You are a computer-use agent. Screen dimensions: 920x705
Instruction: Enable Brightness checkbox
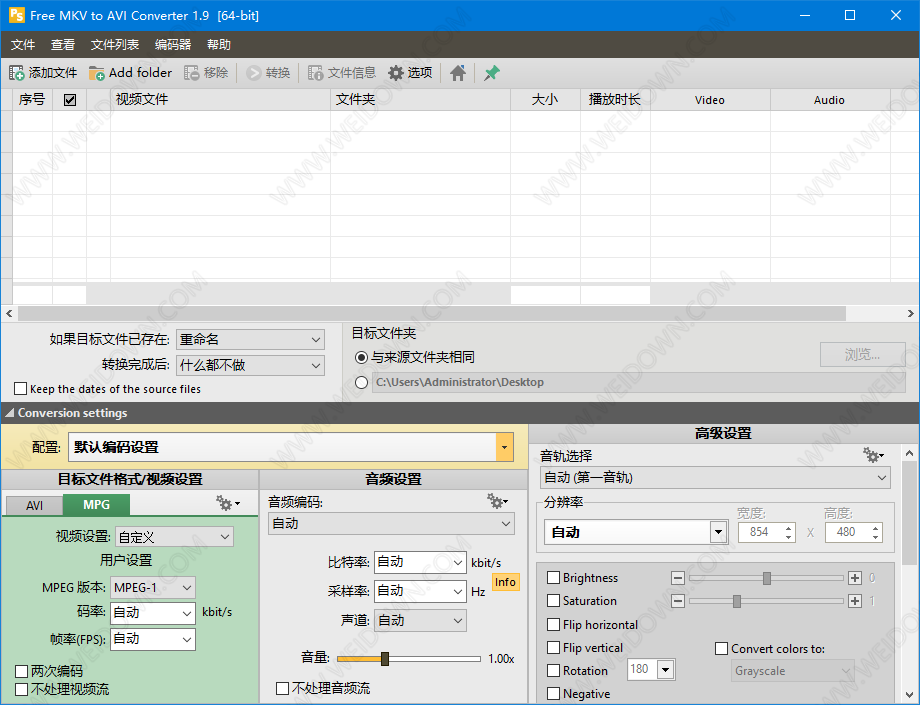tap(553, 578)
